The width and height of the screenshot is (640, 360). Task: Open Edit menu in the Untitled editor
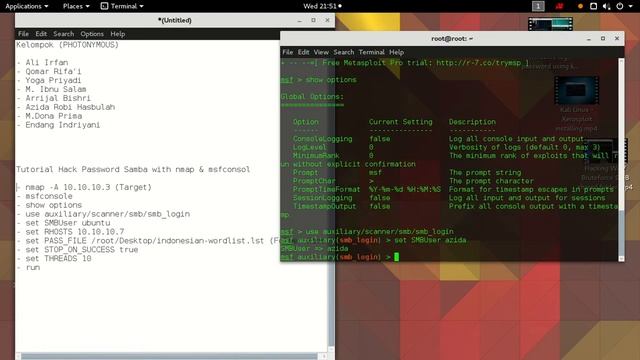(x=41, y=34)
